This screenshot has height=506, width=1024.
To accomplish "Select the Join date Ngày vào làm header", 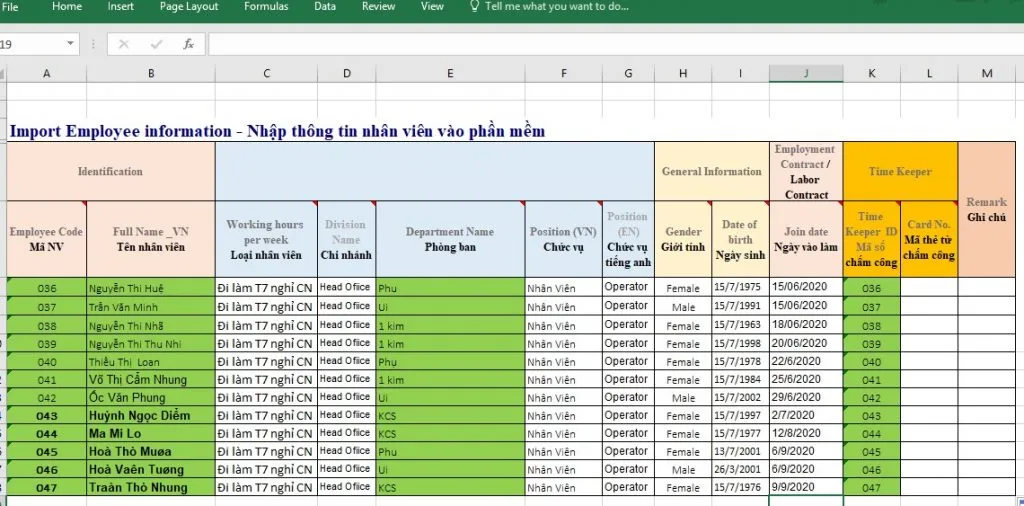I will [x=806, y=239].
